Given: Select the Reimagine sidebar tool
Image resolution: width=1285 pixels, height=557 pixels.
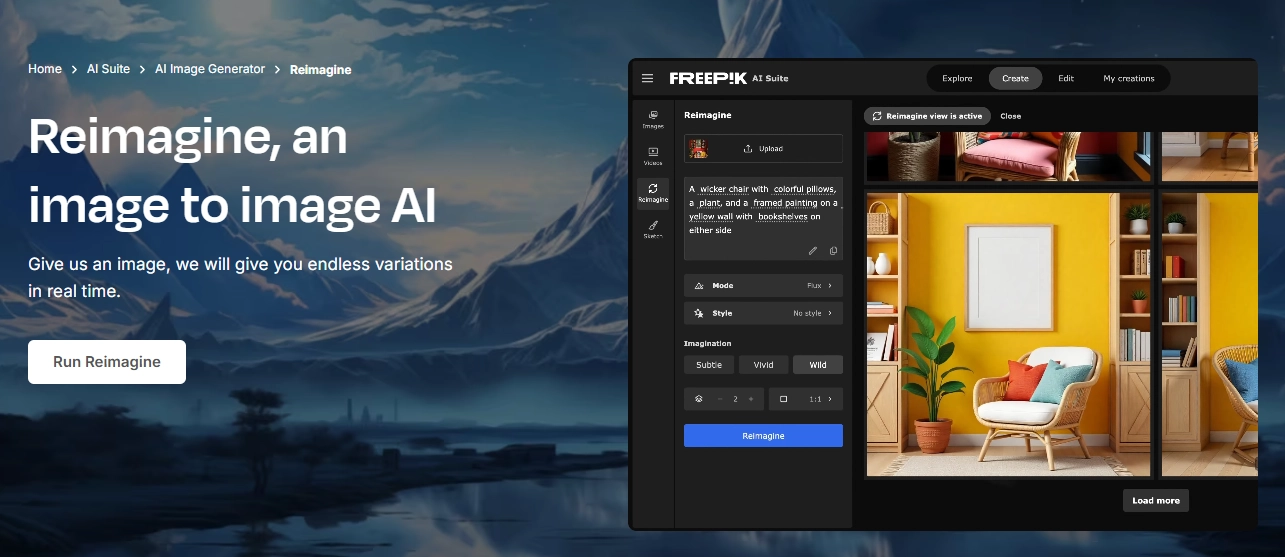Looking at the screenshot, I should tap(653, 192).
